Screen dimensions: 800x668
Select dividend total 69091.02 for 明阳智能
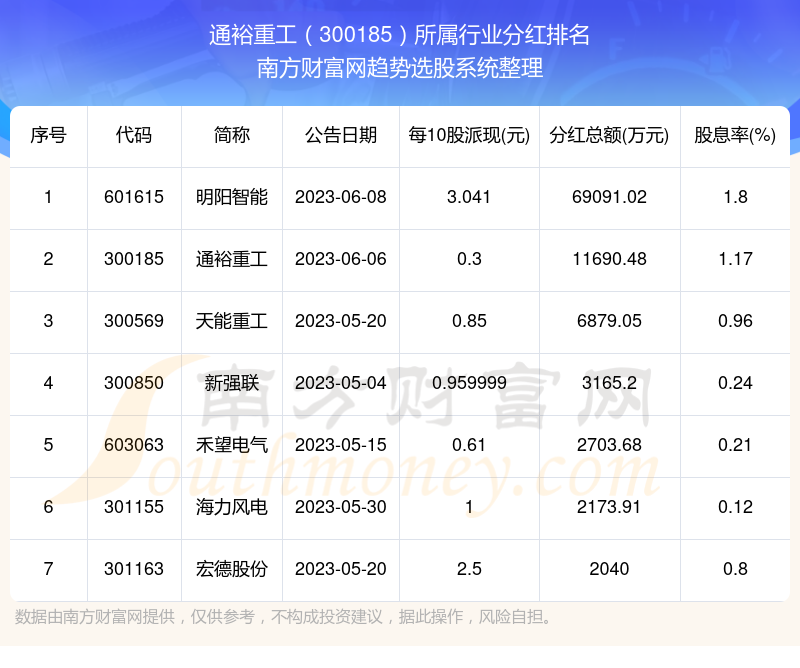click(611, 198)
